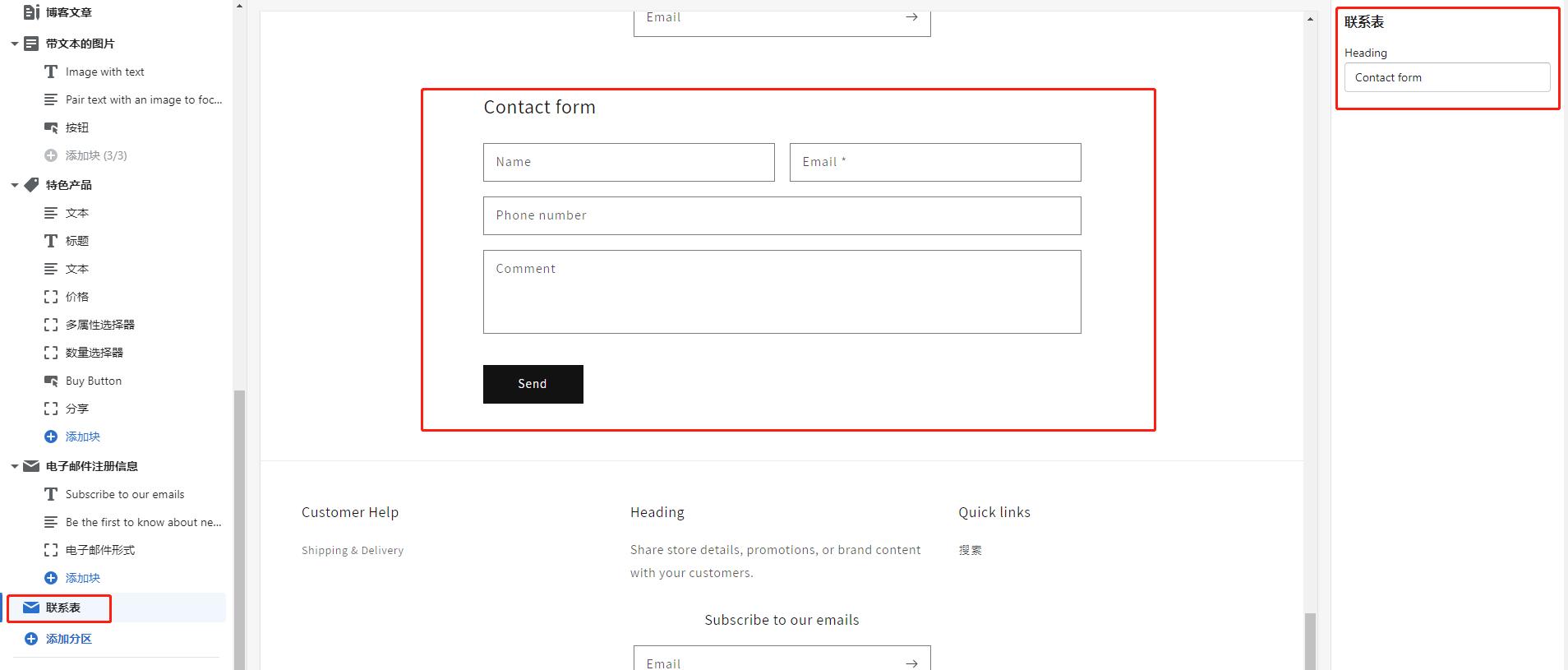
Task: Click into the Phone number field
Action: [x=782, y=215]
